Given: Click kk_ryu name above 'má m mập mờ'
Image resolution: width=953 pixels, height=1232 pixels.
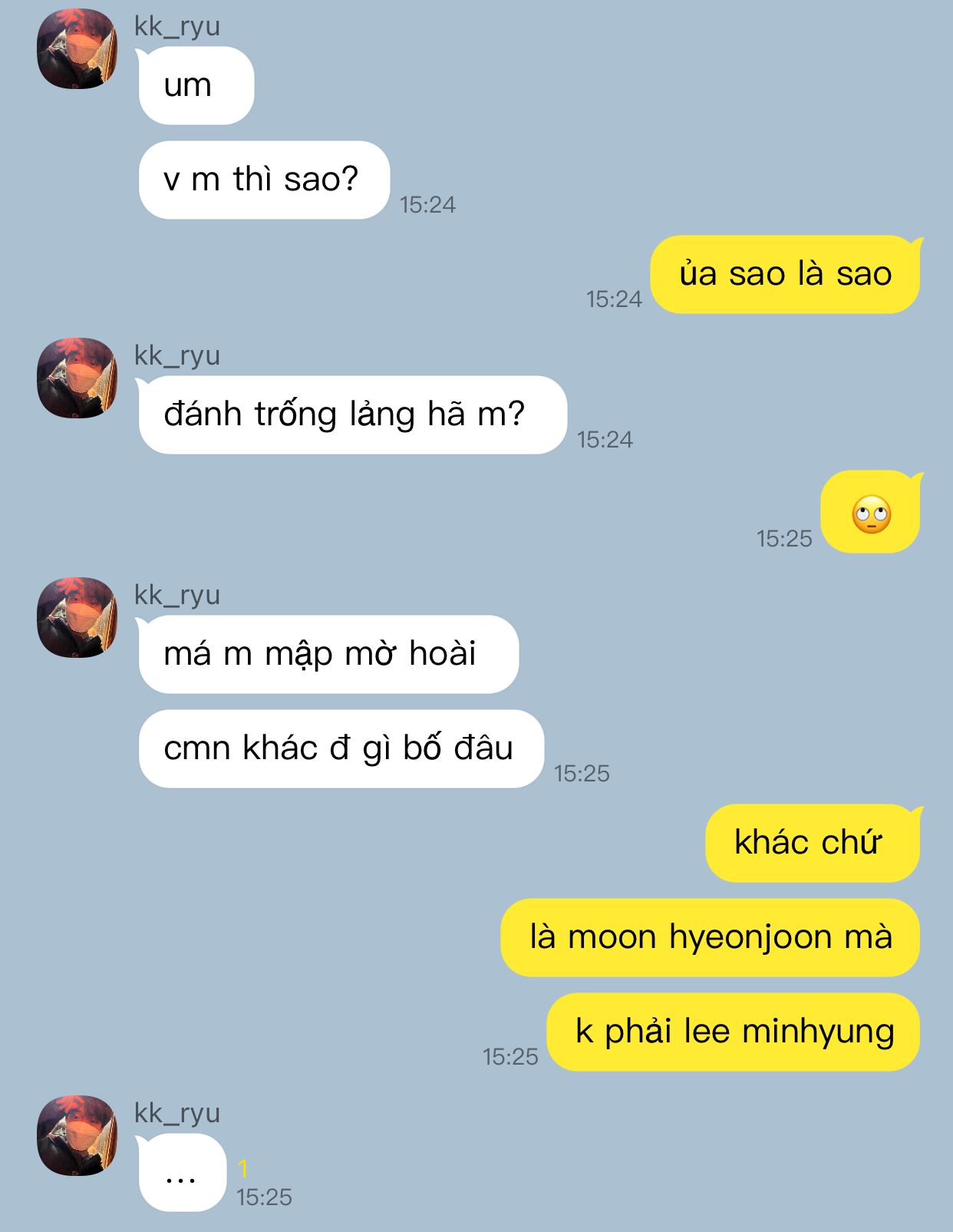Looking at the screenshot, I should (177, 596).
